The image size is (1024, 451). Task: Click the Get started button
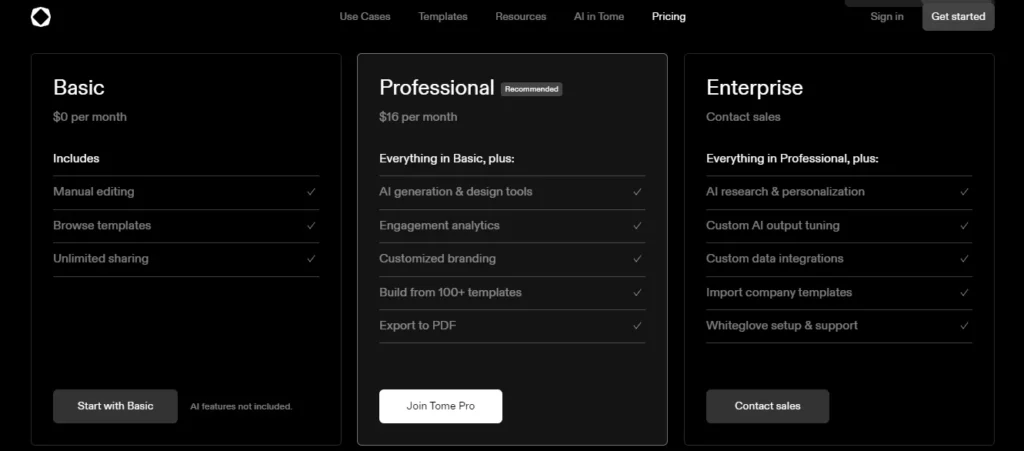(958, 16)
